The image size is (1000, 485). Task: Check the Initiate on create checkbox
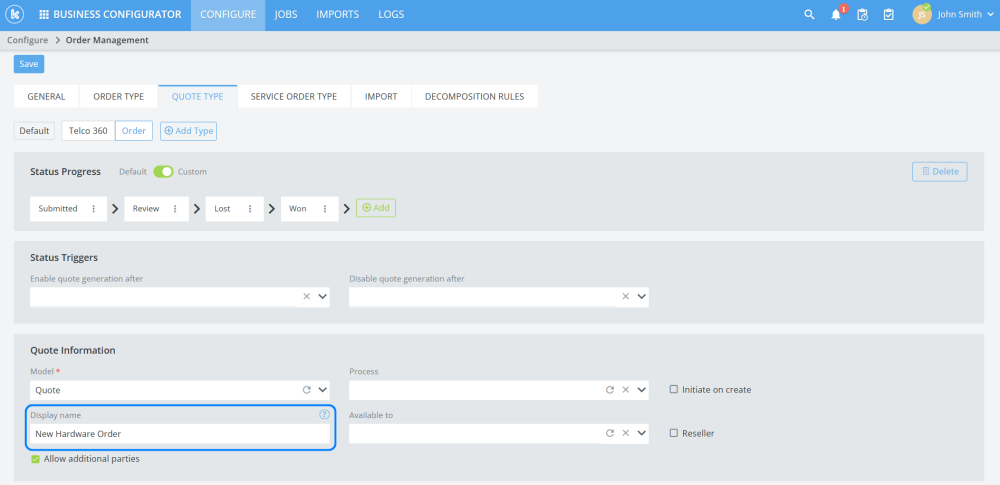click(x=673, y=389)
